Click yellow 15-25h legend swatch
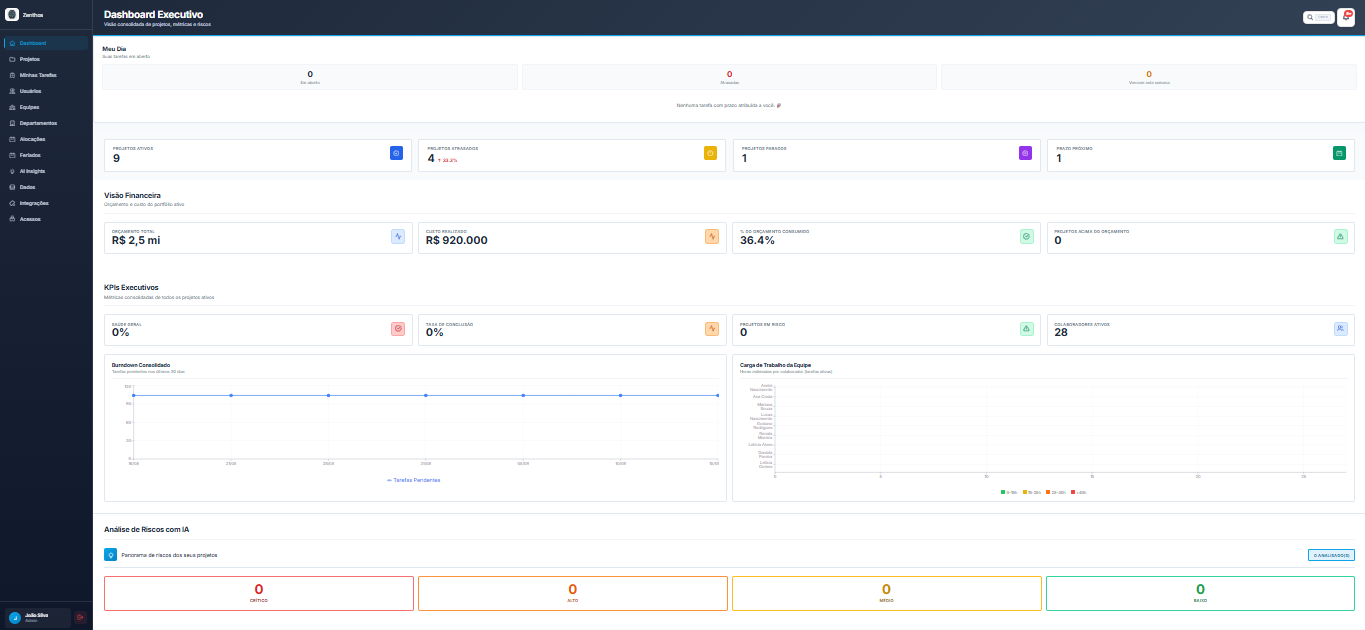Screen dimensions: 1365x630 click(1025, 492)
